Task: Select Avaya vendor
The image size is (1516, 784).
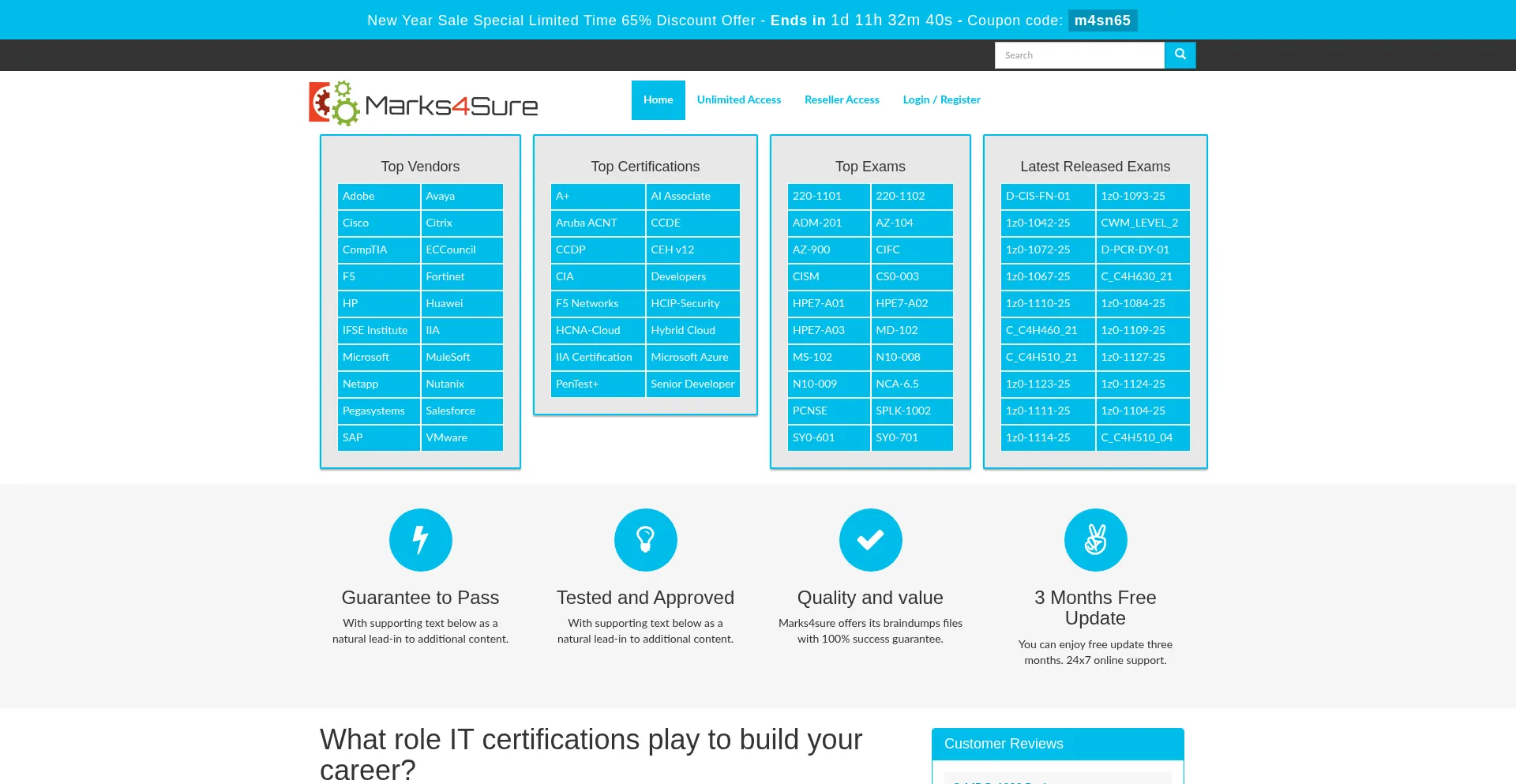Action: [x=462, y=196]
